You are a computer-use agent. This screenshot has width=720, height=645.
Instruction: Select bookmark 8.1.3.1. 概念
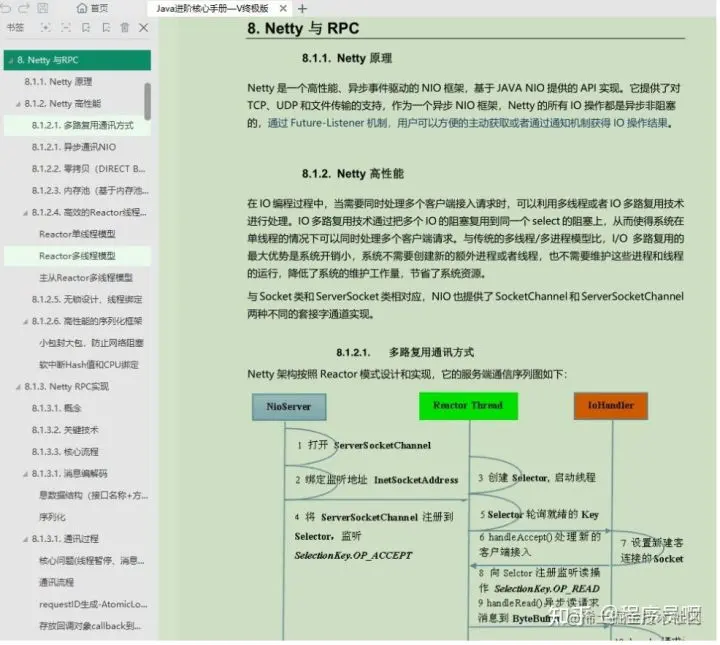(x=56, y=408)
